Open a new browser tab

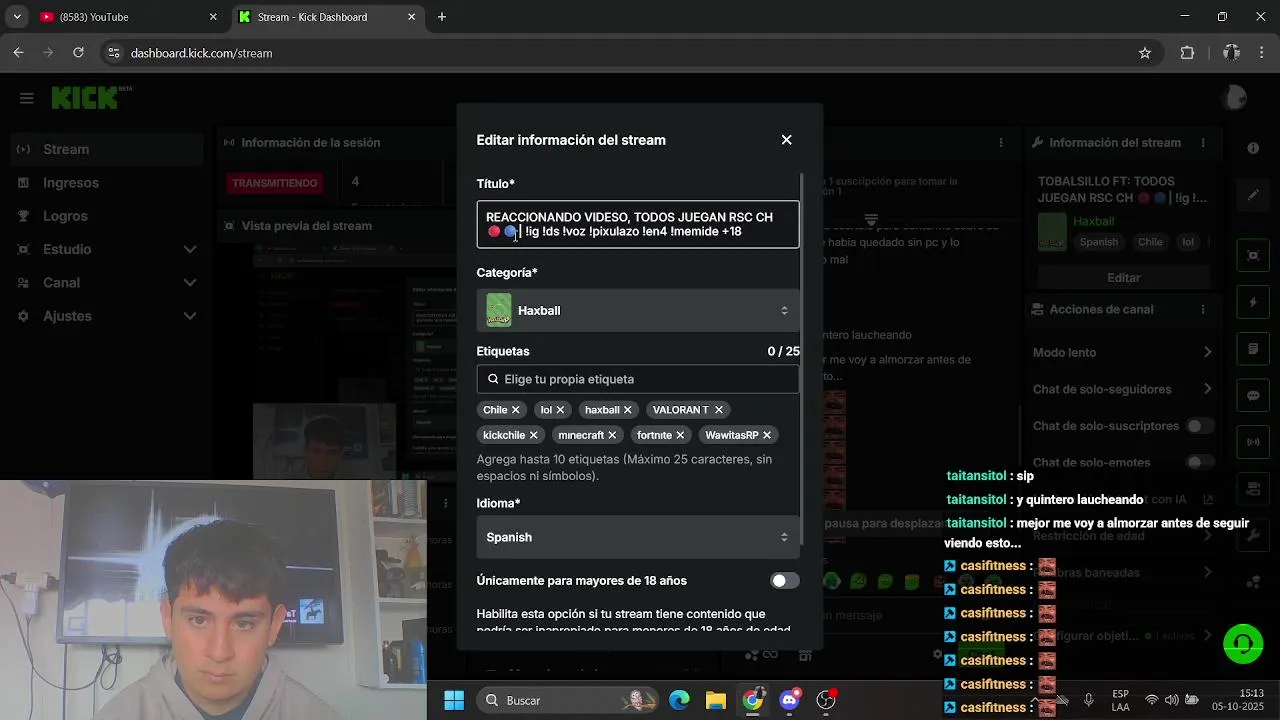[442, 17]
